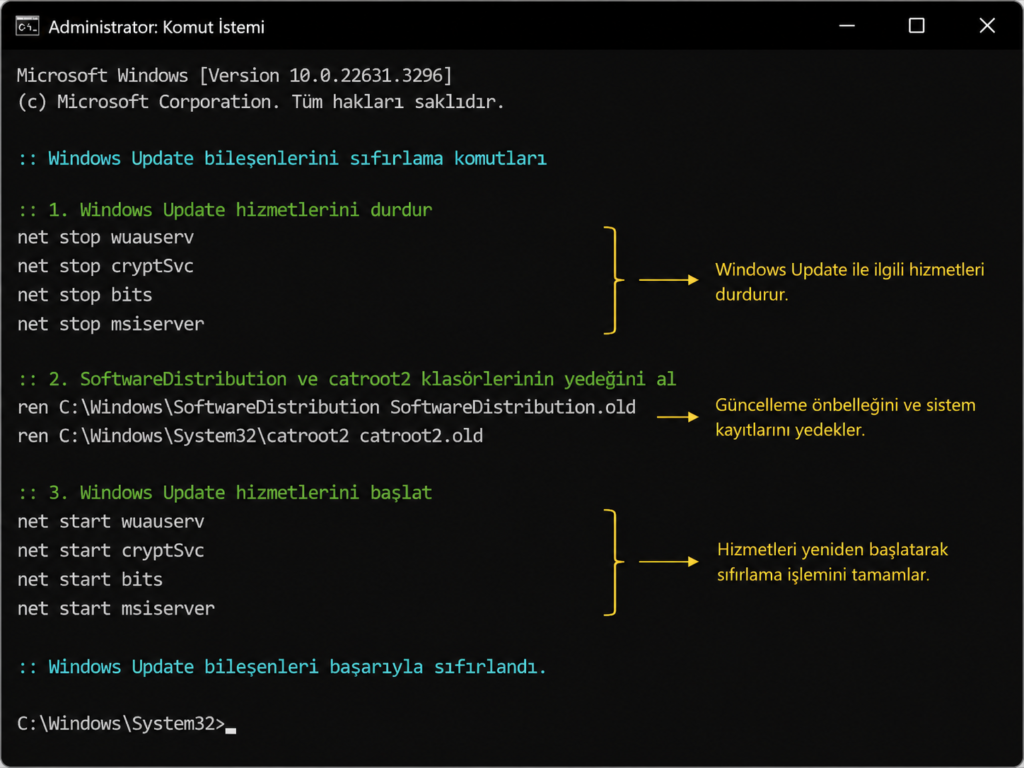Click the 'net stop bits' command
1024x768 pixels.
pos(85,295)
